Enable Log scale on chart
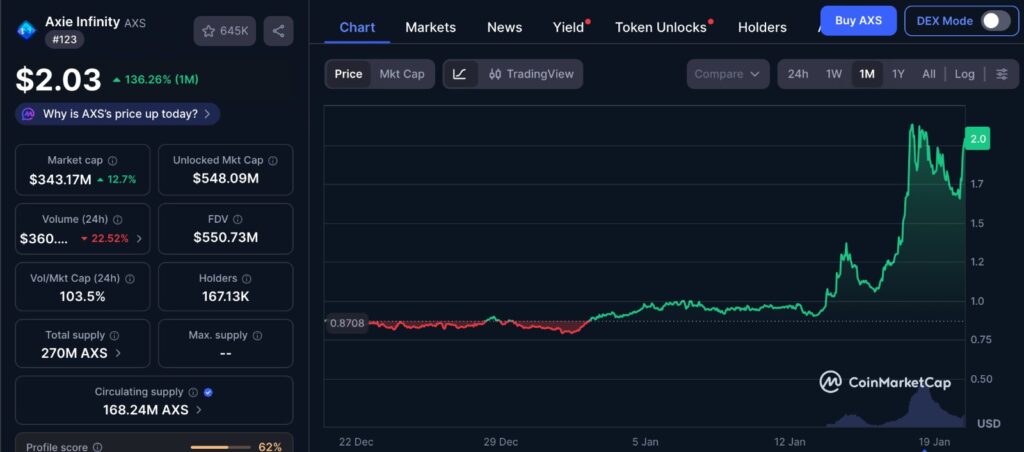This screenshot has width=1024, height=452. (x=965, y=74)
